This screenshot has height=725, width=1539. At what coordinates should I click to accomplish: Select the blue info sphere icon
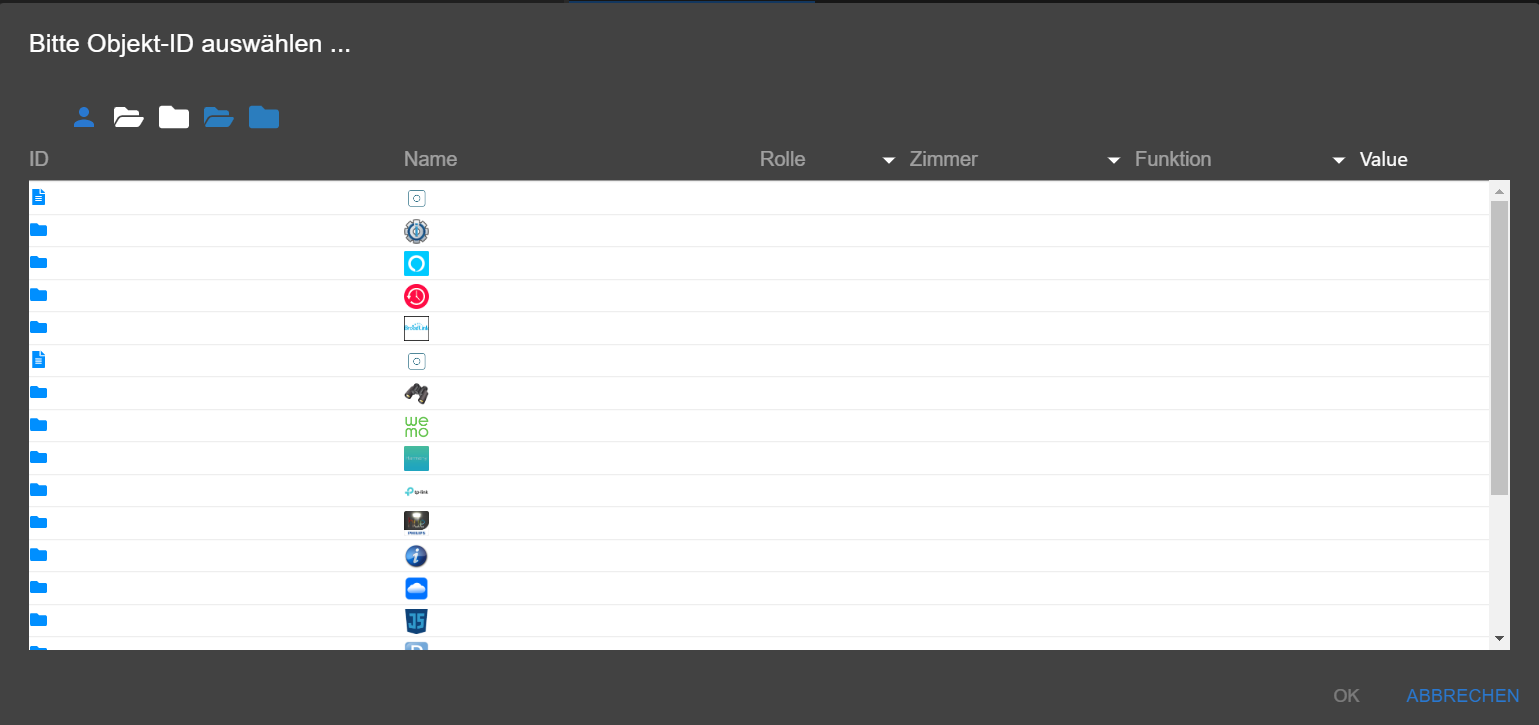pos(416,556)
